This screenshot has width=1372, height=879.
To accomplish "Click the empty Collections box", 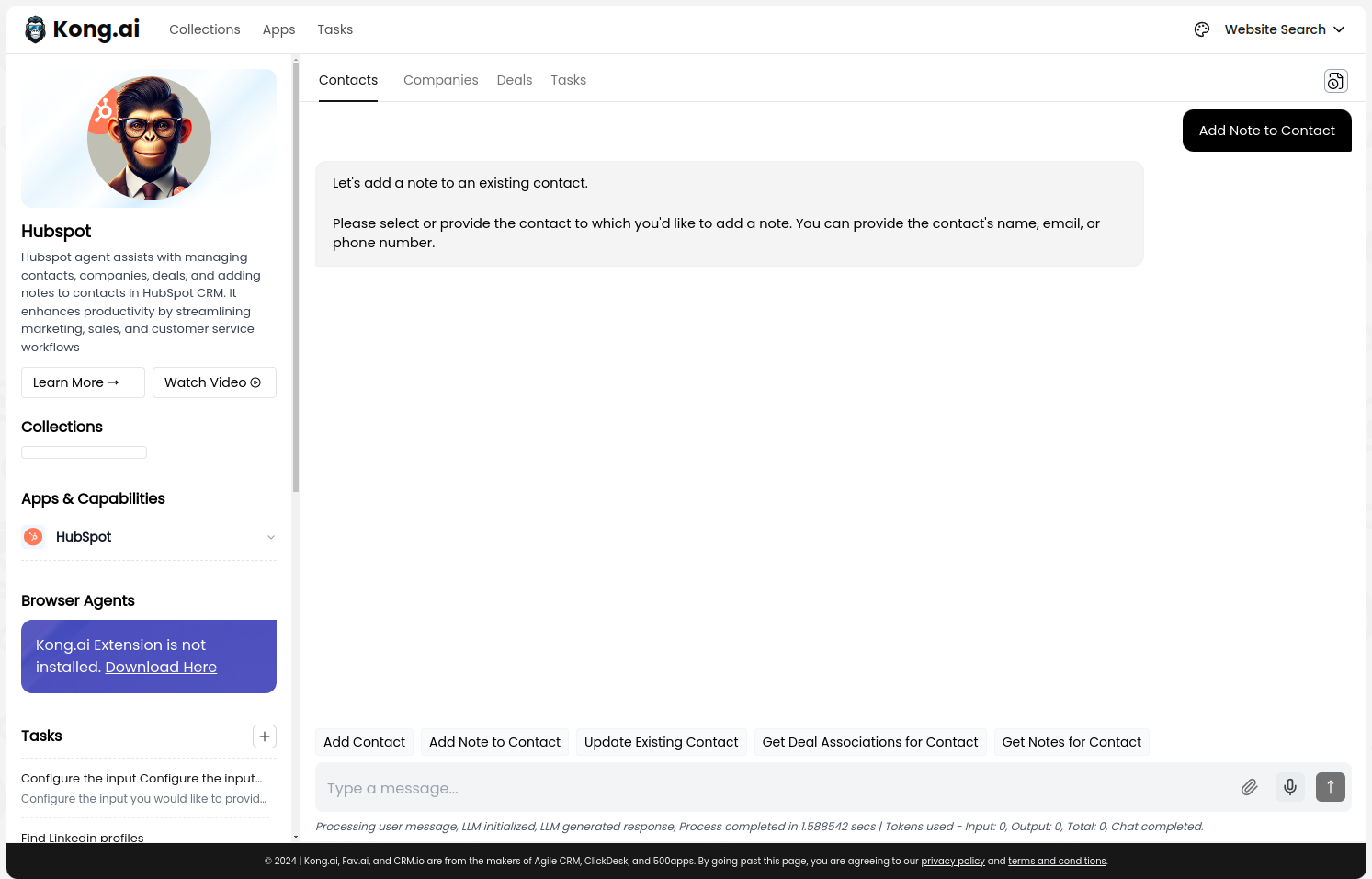I will pos(84,452).
